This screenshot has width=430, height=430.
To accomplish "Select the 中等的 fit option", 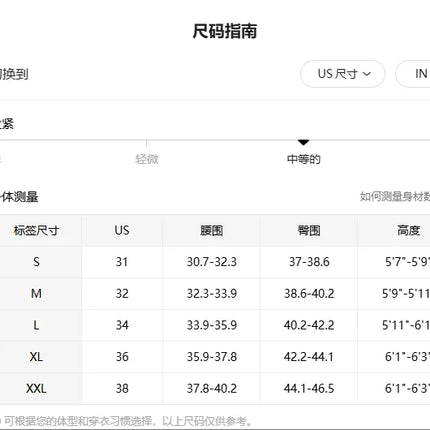I will pos(303,159).
